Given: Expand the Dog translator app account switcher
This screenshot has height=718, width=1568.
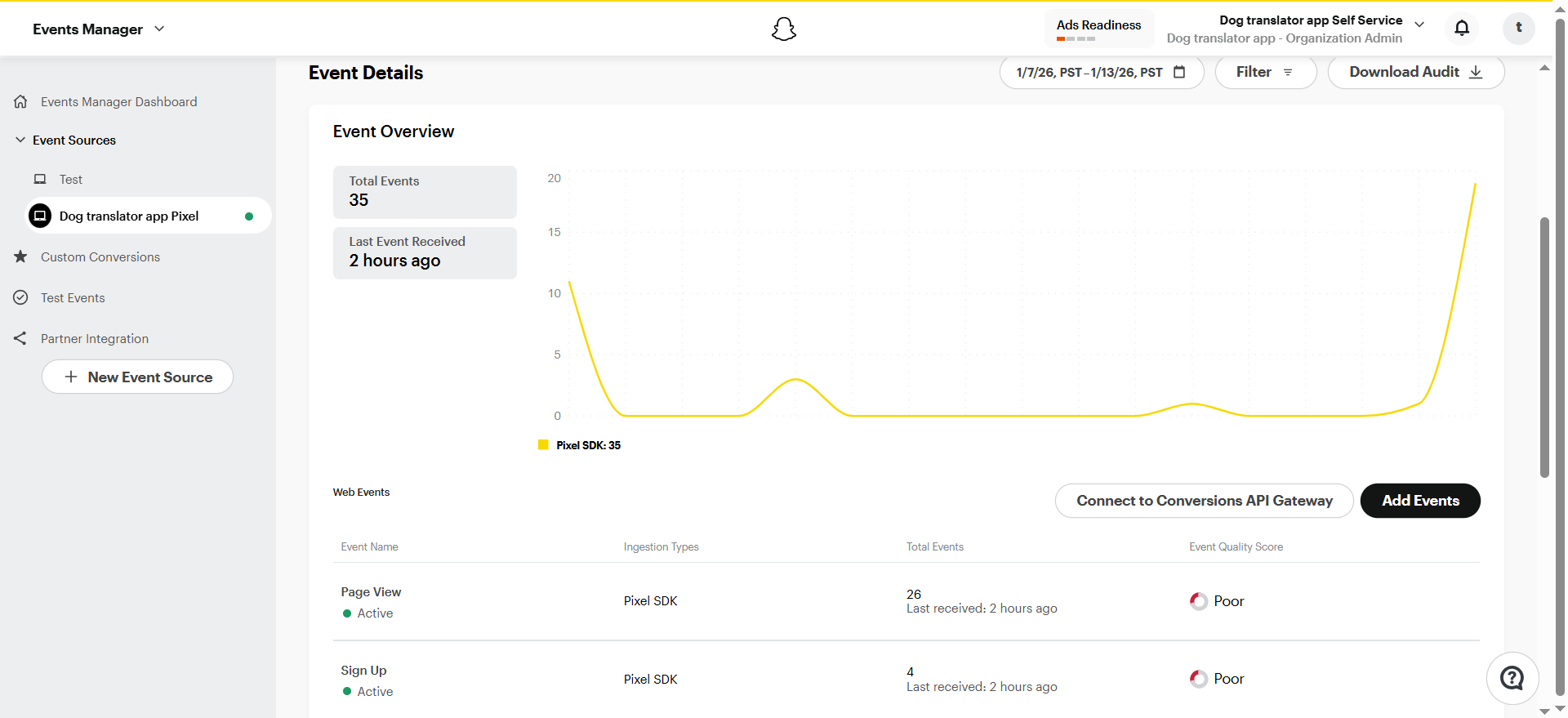Looking at the screenshot, I should coord(1419,25).
